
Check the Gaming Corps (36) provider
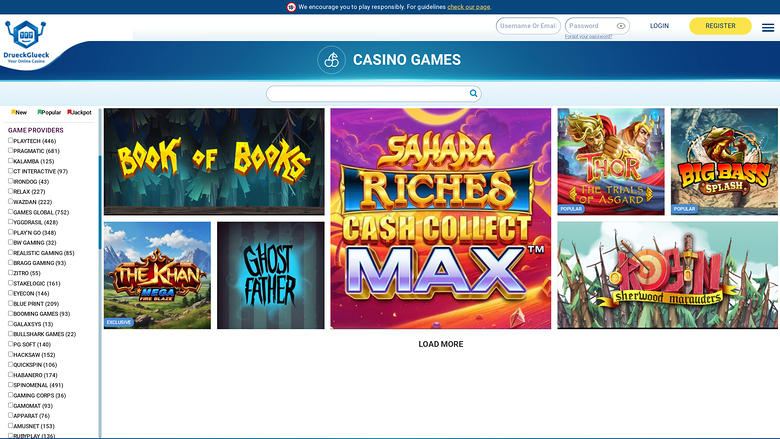[x=10, y=395]
